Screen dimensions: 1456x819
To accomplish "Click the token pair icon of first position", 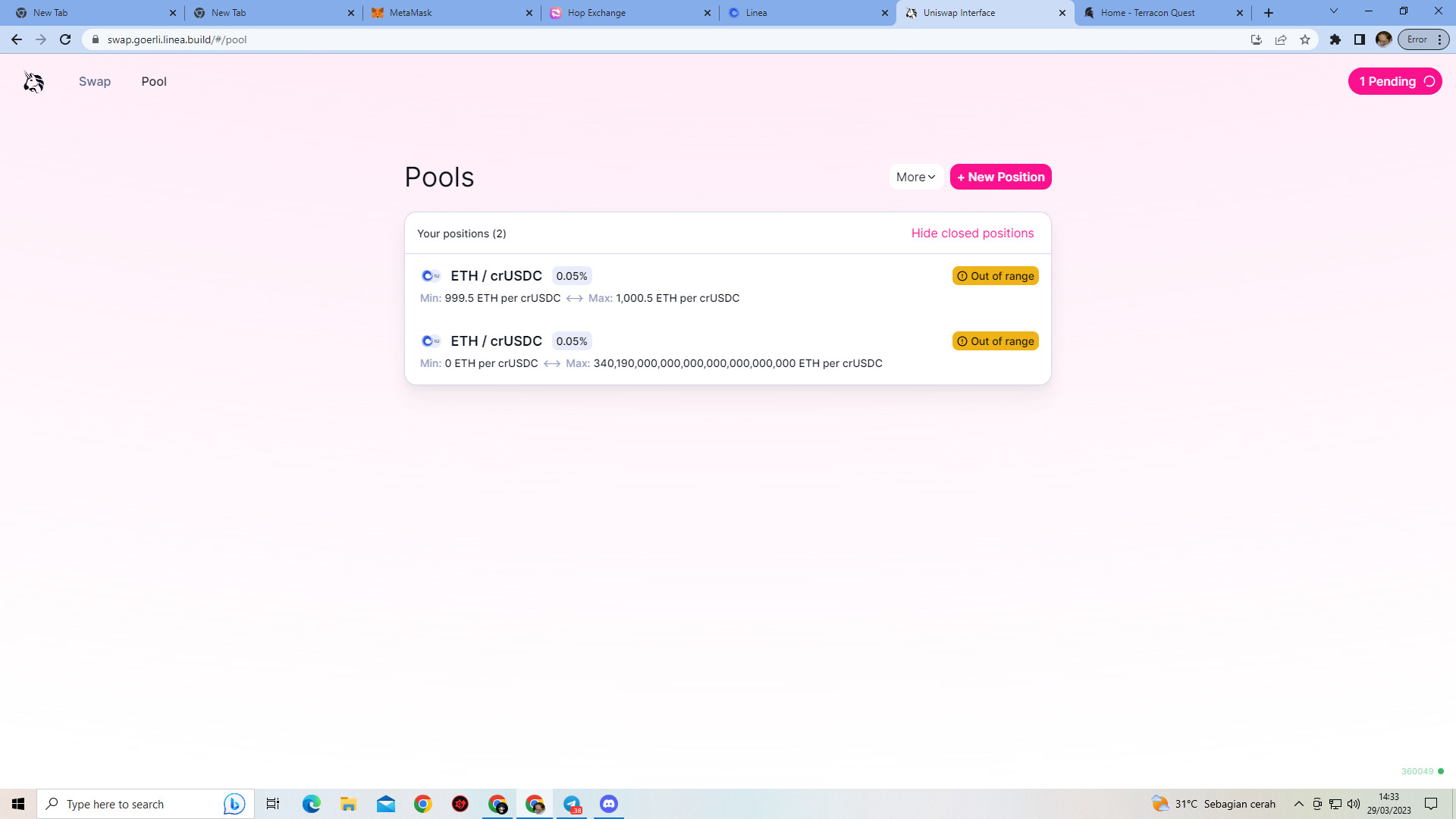I will pos(431,276).
